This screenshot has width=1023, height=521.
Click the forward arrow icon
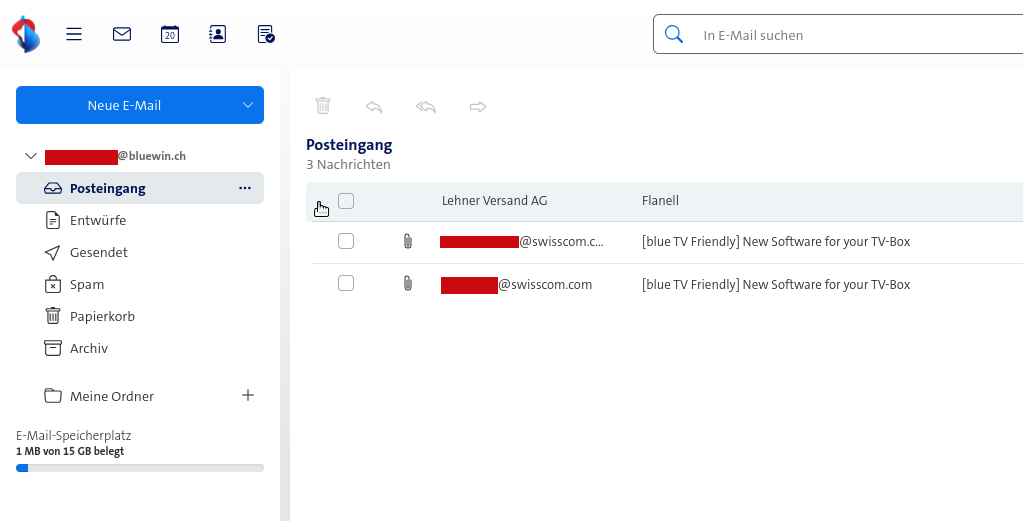click(x=478, y=106)
